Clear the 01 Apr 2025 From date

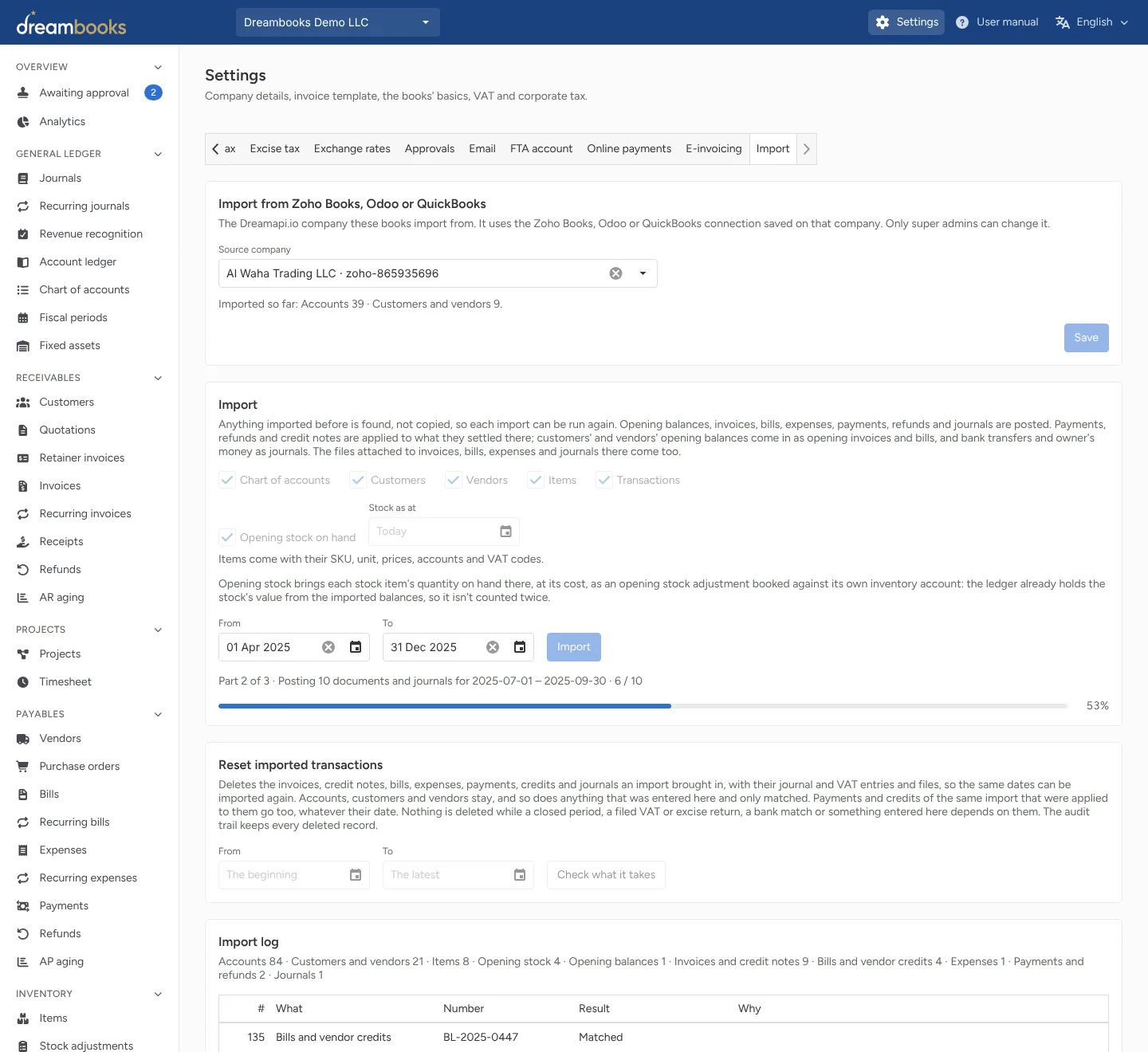pyautogui.click(x=328, y=647)
